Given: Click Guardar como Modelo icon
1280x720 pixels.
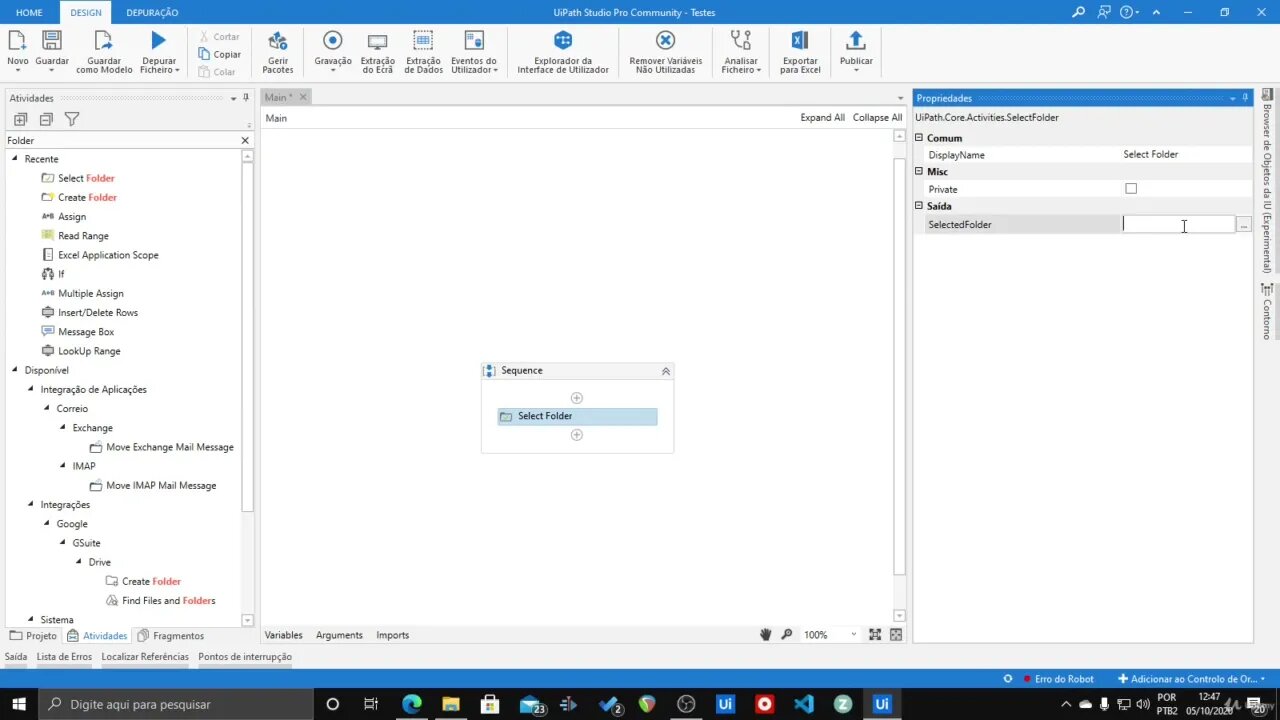Looking at the screenshot, I should 104,41.
